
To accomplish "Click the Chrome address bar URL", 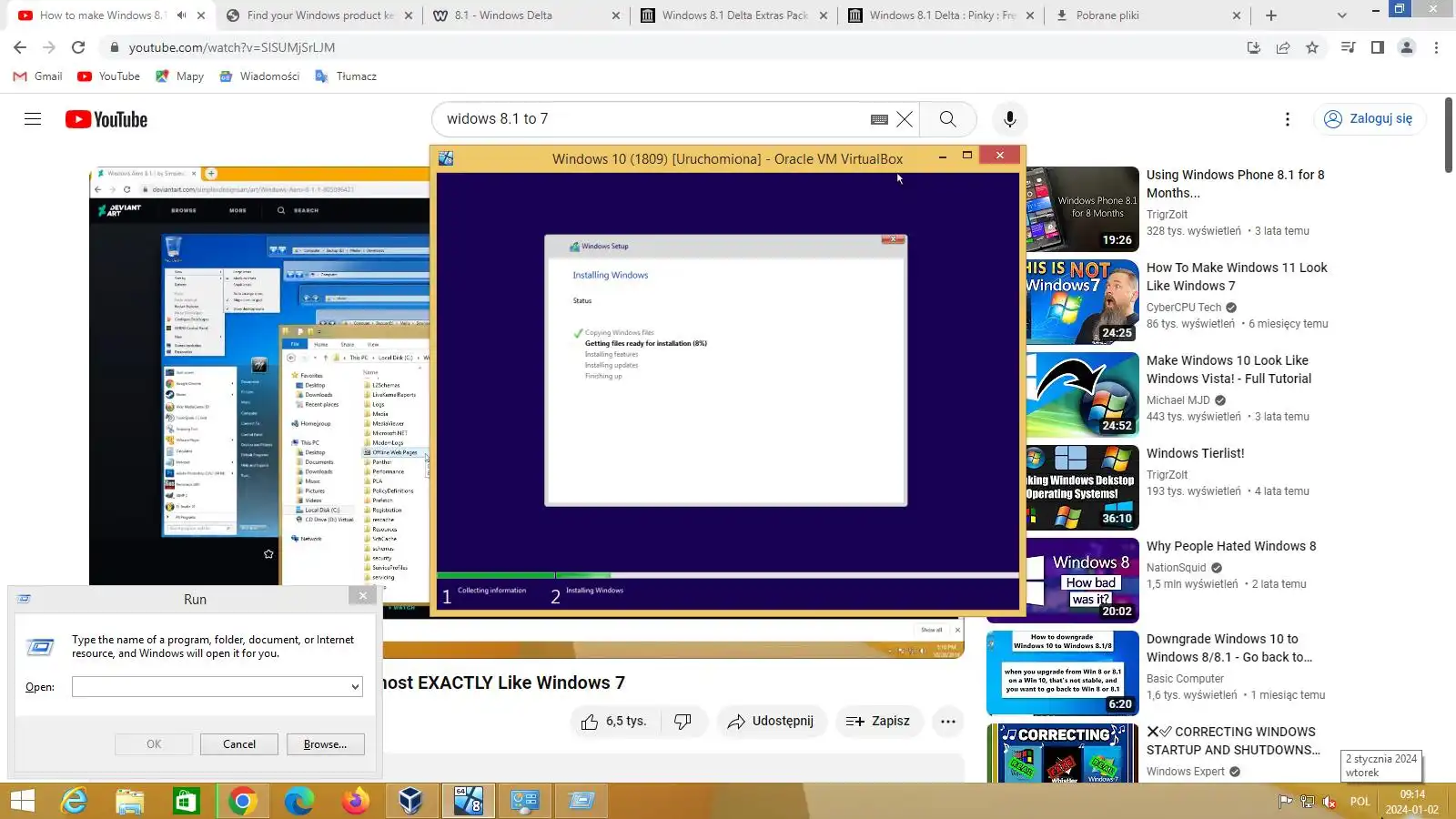I will 232,47.
